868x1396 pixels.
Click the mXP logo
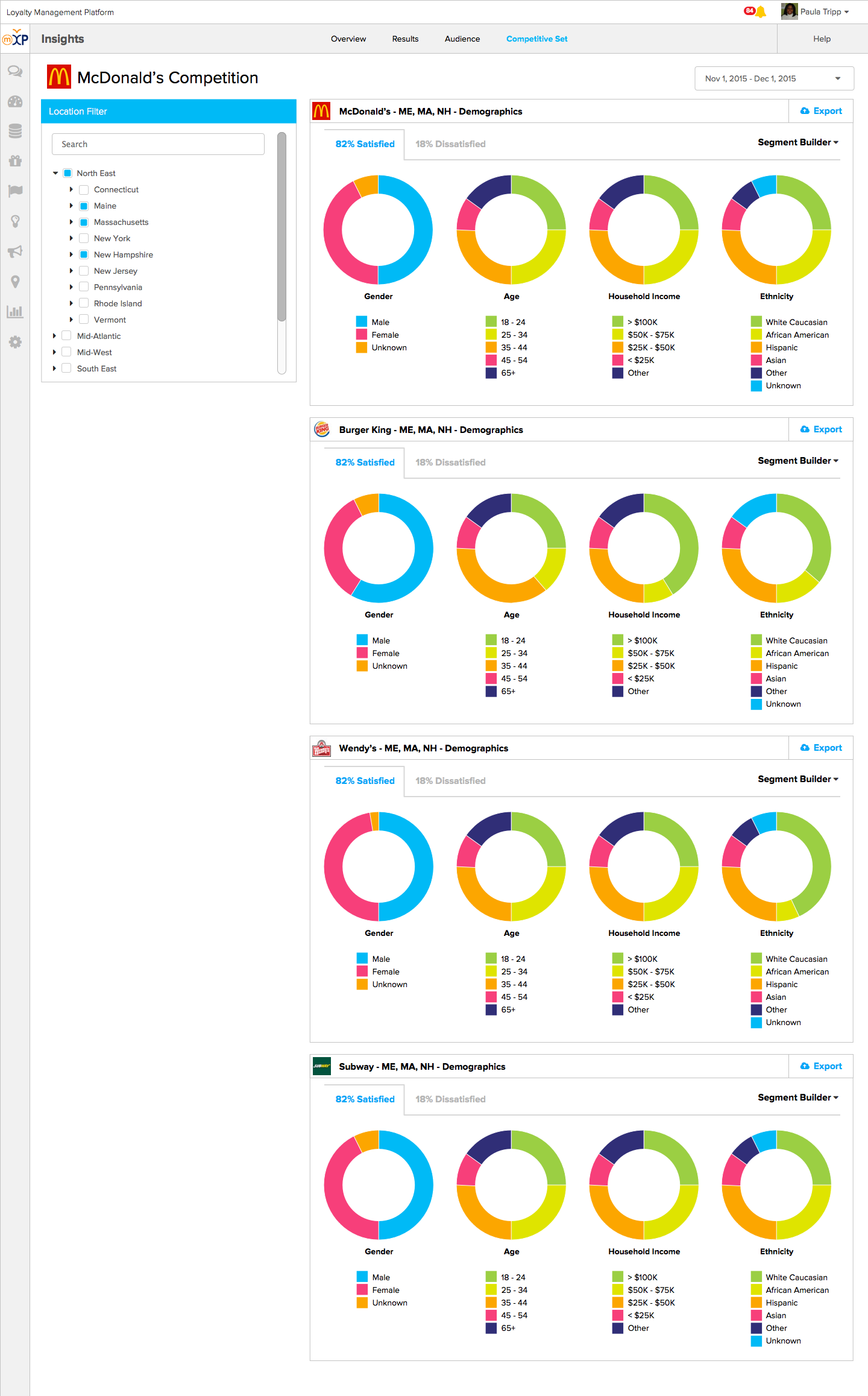tap(15, 38)
